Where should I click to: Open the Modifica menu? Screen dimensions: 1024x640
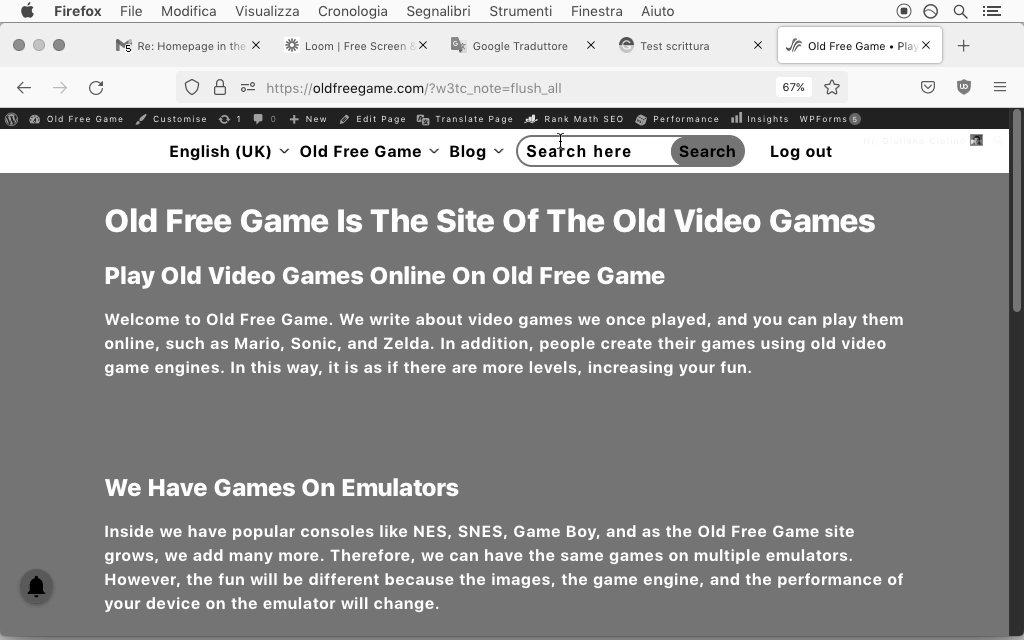coord(189,11)
